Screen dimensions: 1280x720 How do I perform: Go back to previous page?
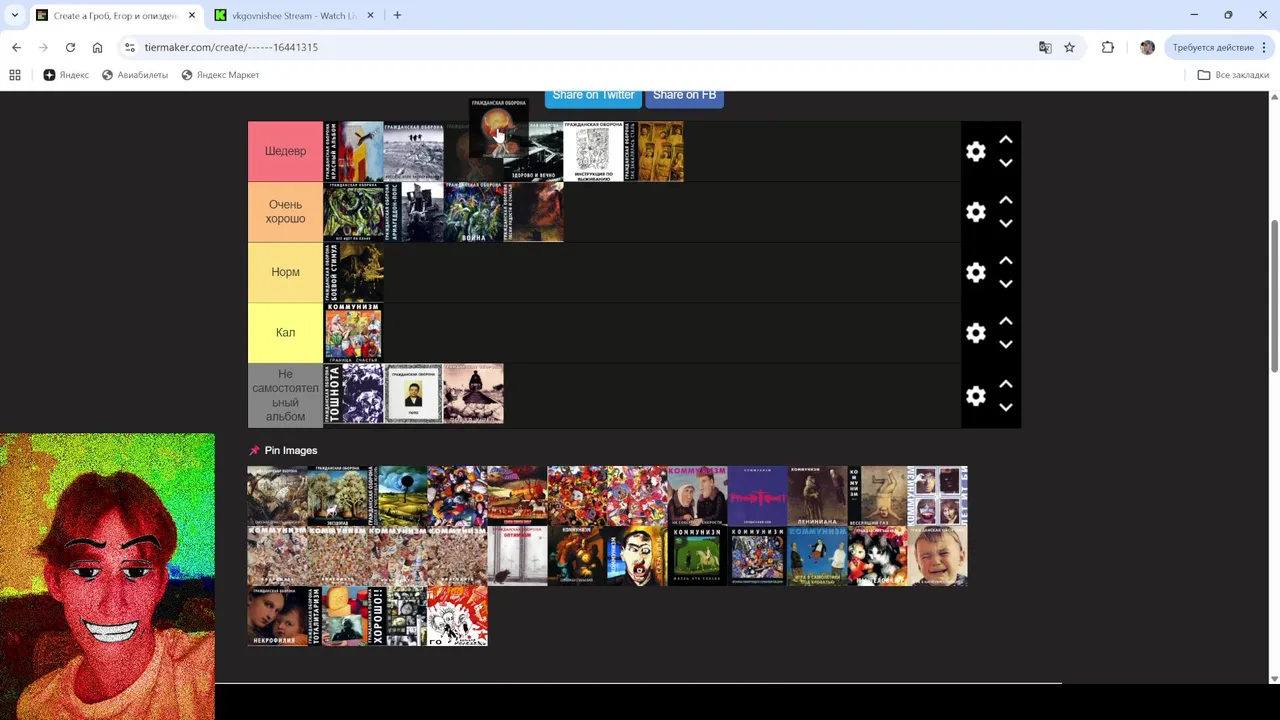[16, 47]
